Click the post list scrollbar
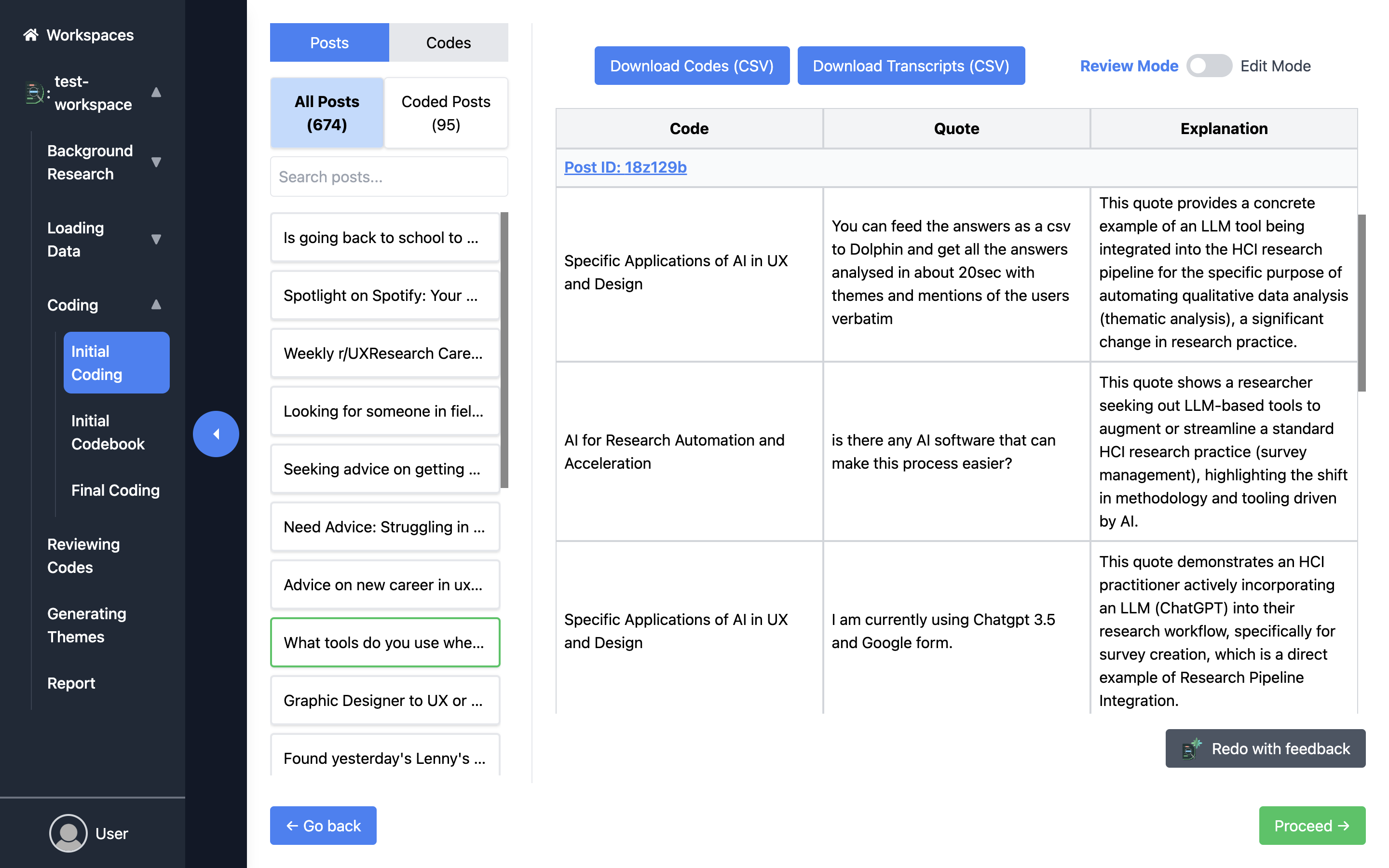Image resolution: width=1389 pixels, height=868 pixels. [504, 350]
